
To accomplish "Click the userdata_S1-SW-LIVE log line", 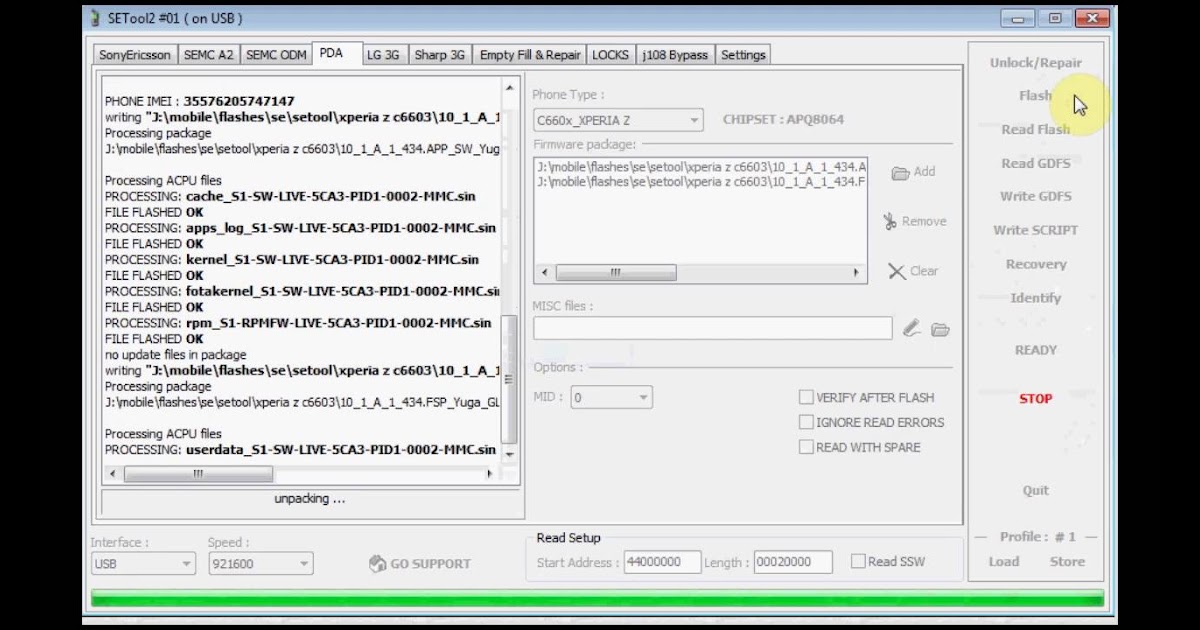I will tap(300, 449).
